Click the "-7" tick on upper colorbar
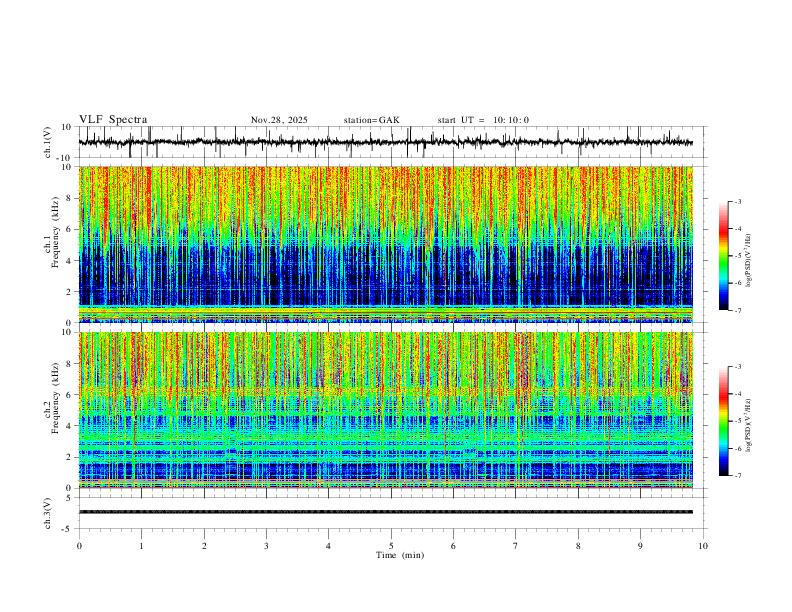This screenshot has width=792, height=612. point(738,310)
